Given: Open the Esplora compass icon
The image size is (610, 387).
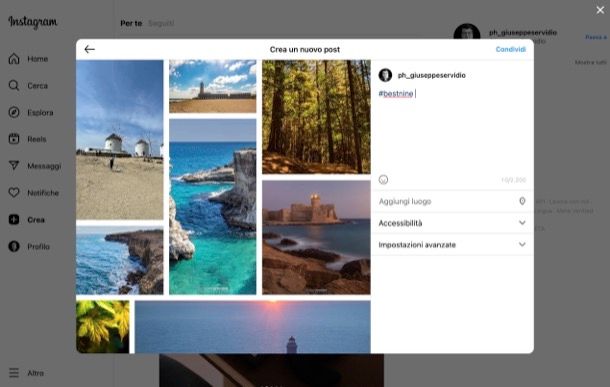Looking at the screenshot, I should pyautogui.click(x=14, y=112).
